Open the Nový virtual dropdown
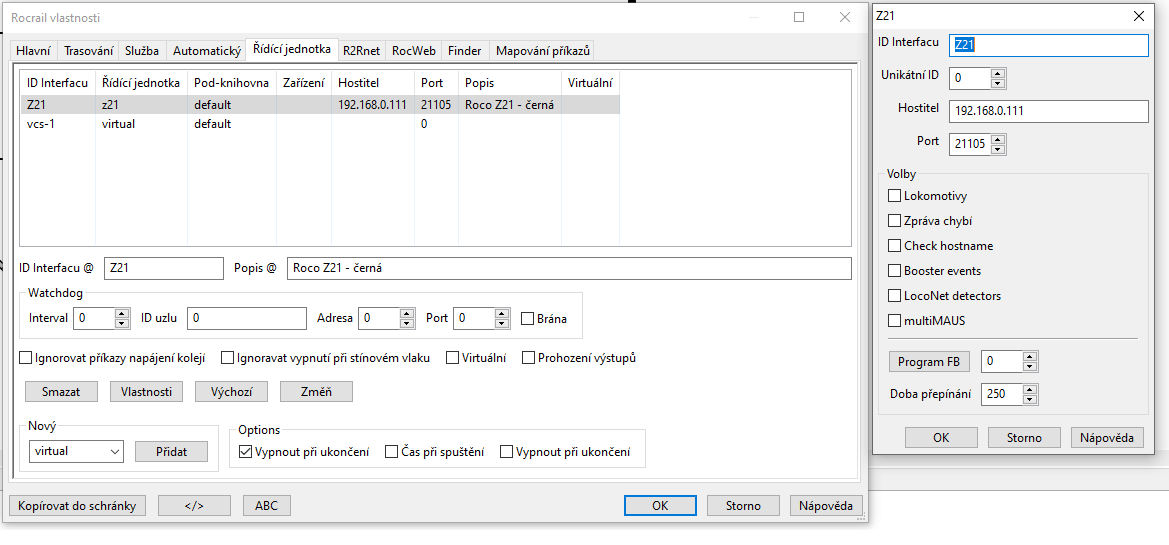 (75, 452)
